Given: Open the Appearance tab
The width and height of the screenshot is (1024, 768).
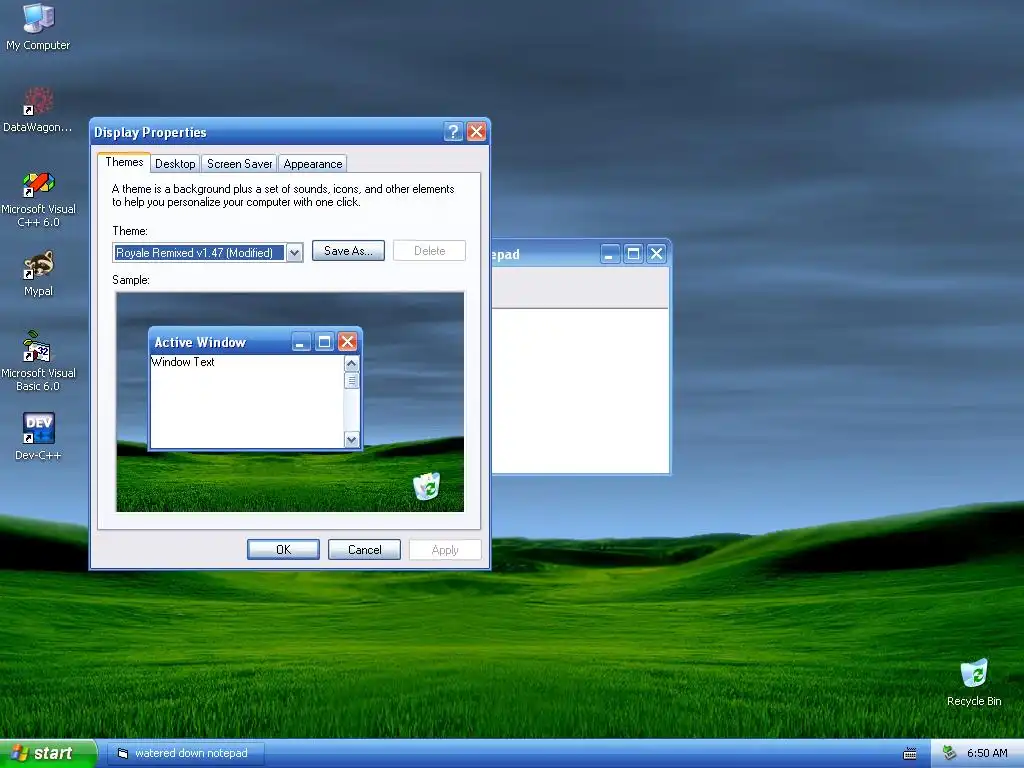Looking at the screenshot, I should click(313, 164).
